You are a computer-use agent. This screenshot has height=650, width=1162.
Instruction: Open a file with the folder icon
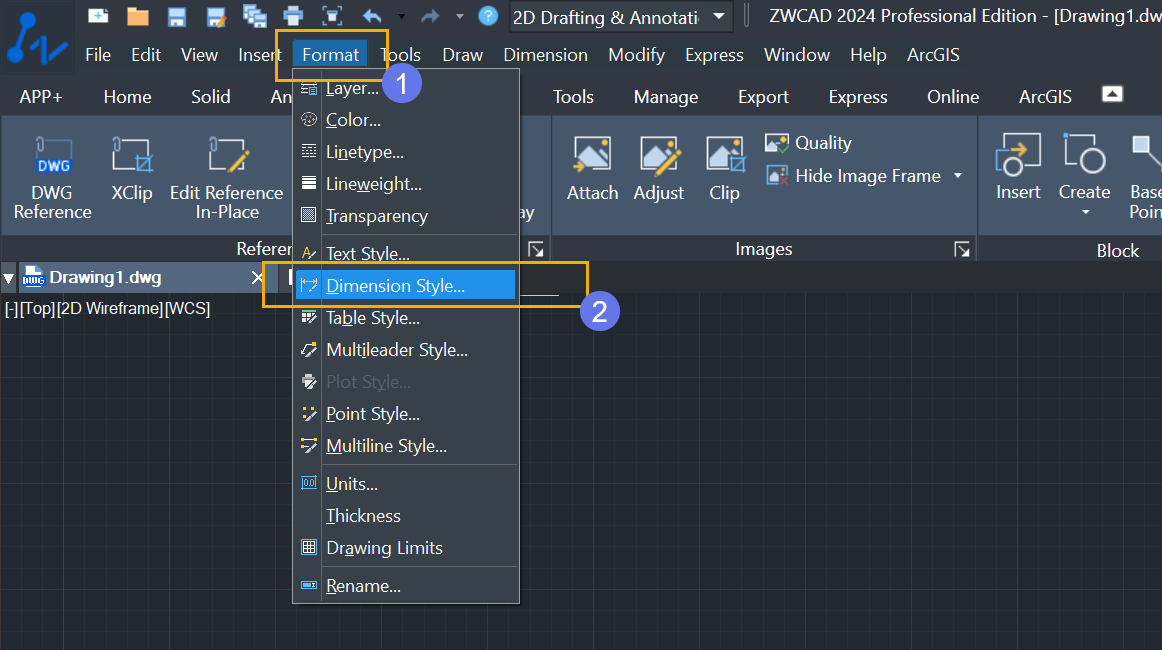tap(138, 16)
